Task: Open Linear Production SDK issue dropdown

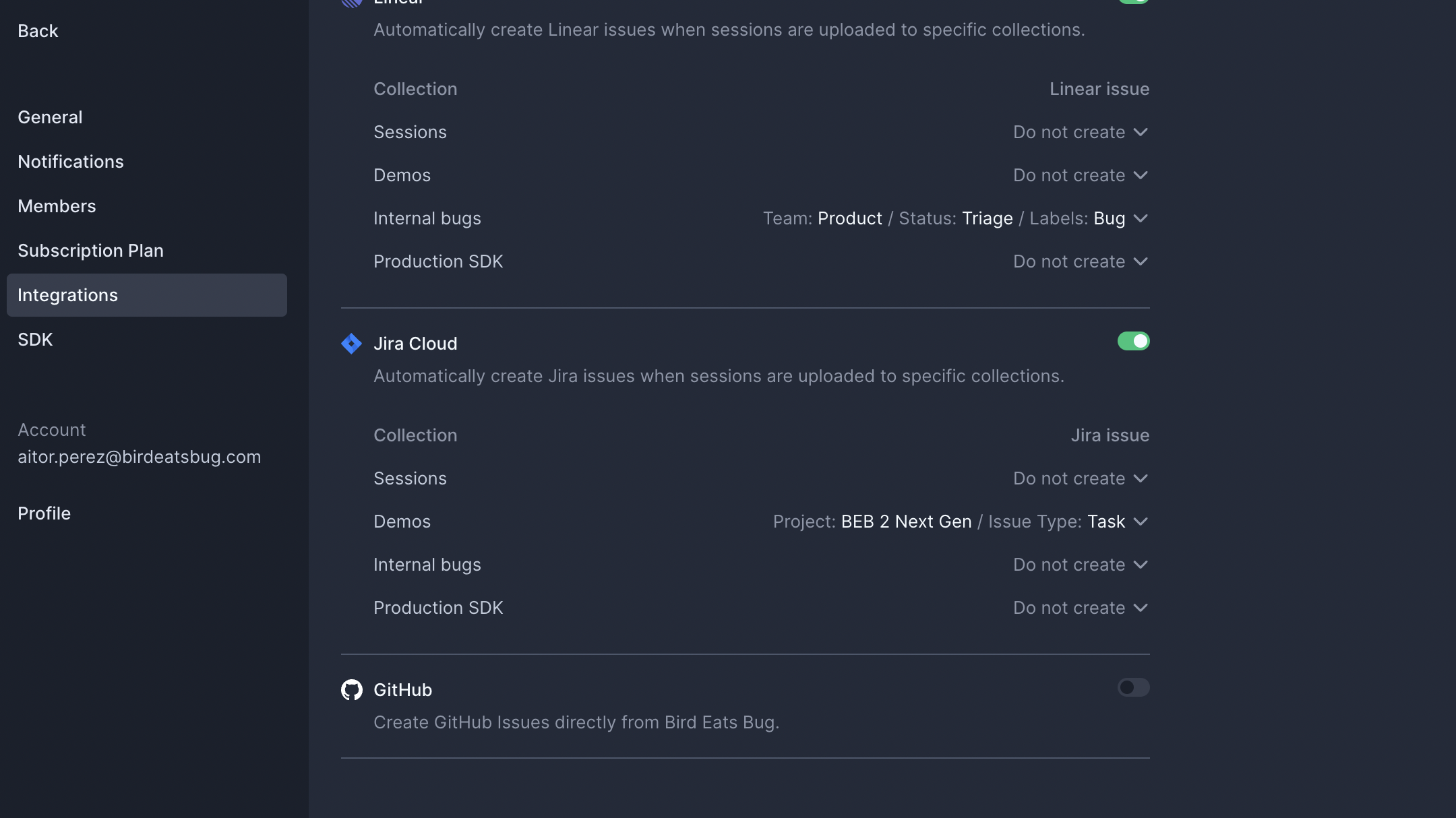Action: point(1081,261)
